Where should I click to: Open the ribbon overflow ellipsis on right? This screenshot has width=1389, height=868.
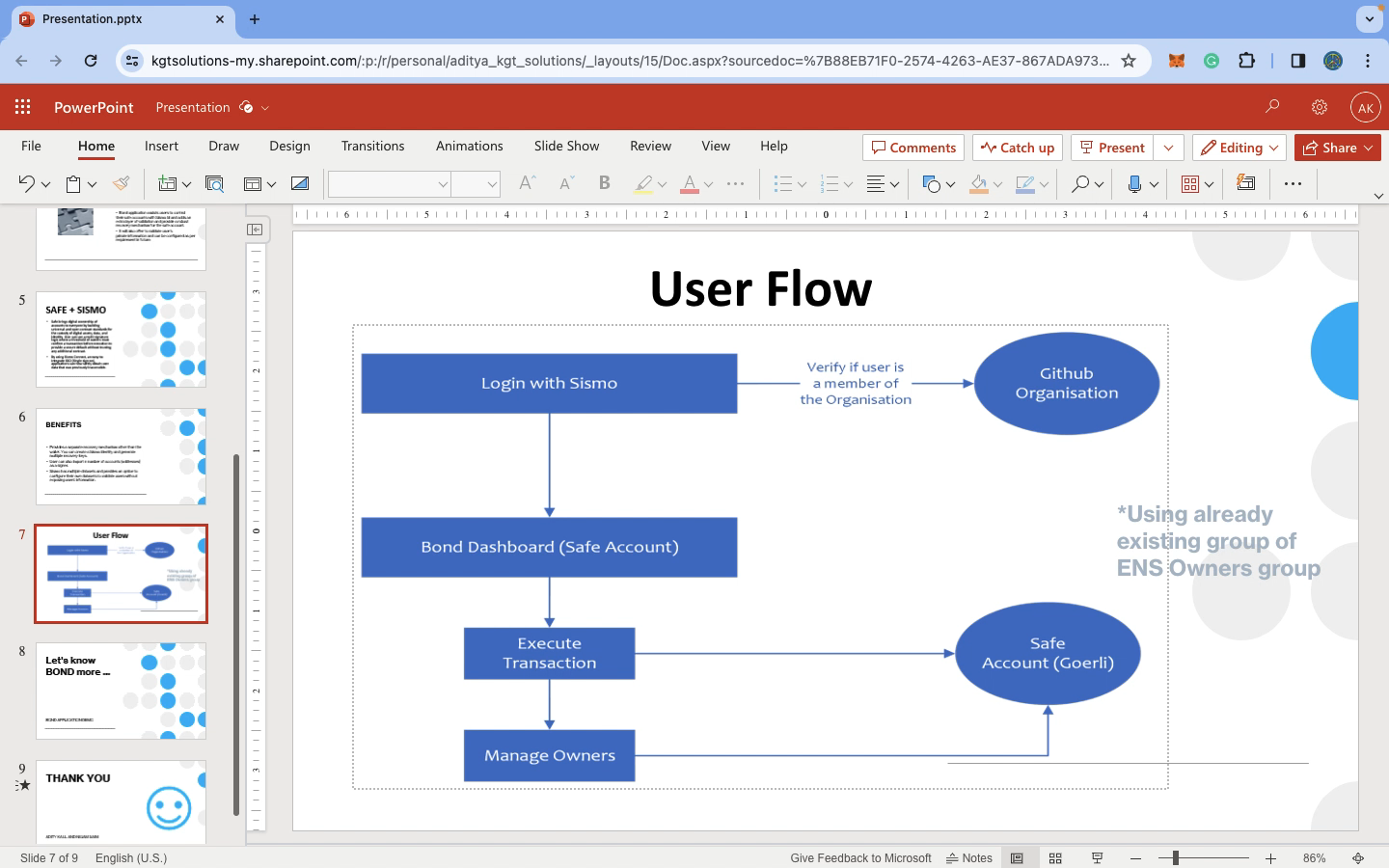click(1294, 183)
